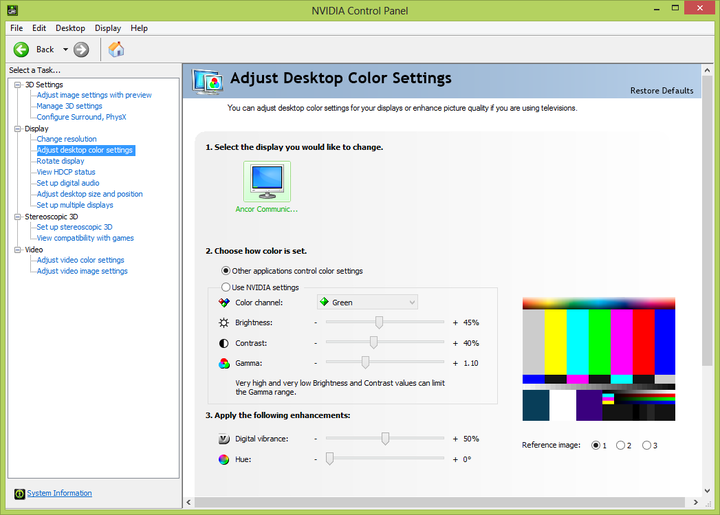Screen dimensions: 720x515
Task: Click the color bars reference image
Action: click(599, 359)
